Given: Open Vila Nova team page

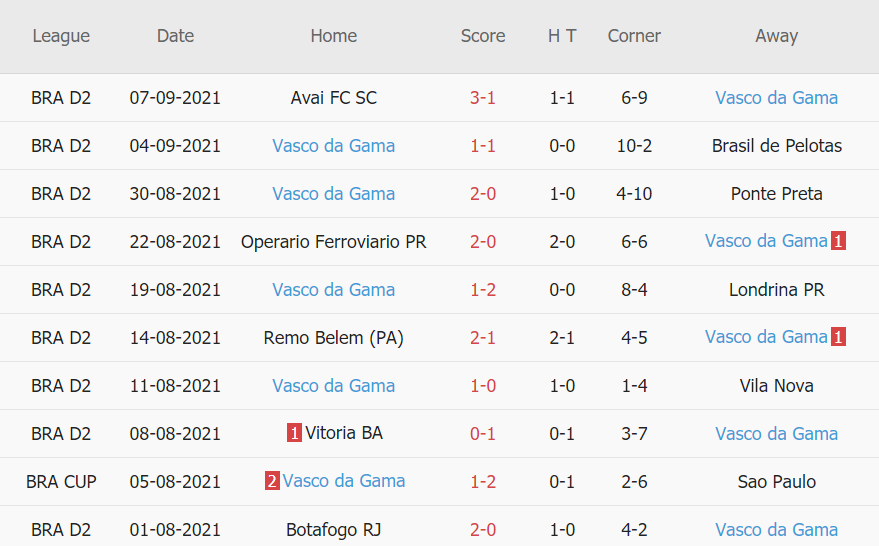Looking at the screenshot, I should click(776, 385).
